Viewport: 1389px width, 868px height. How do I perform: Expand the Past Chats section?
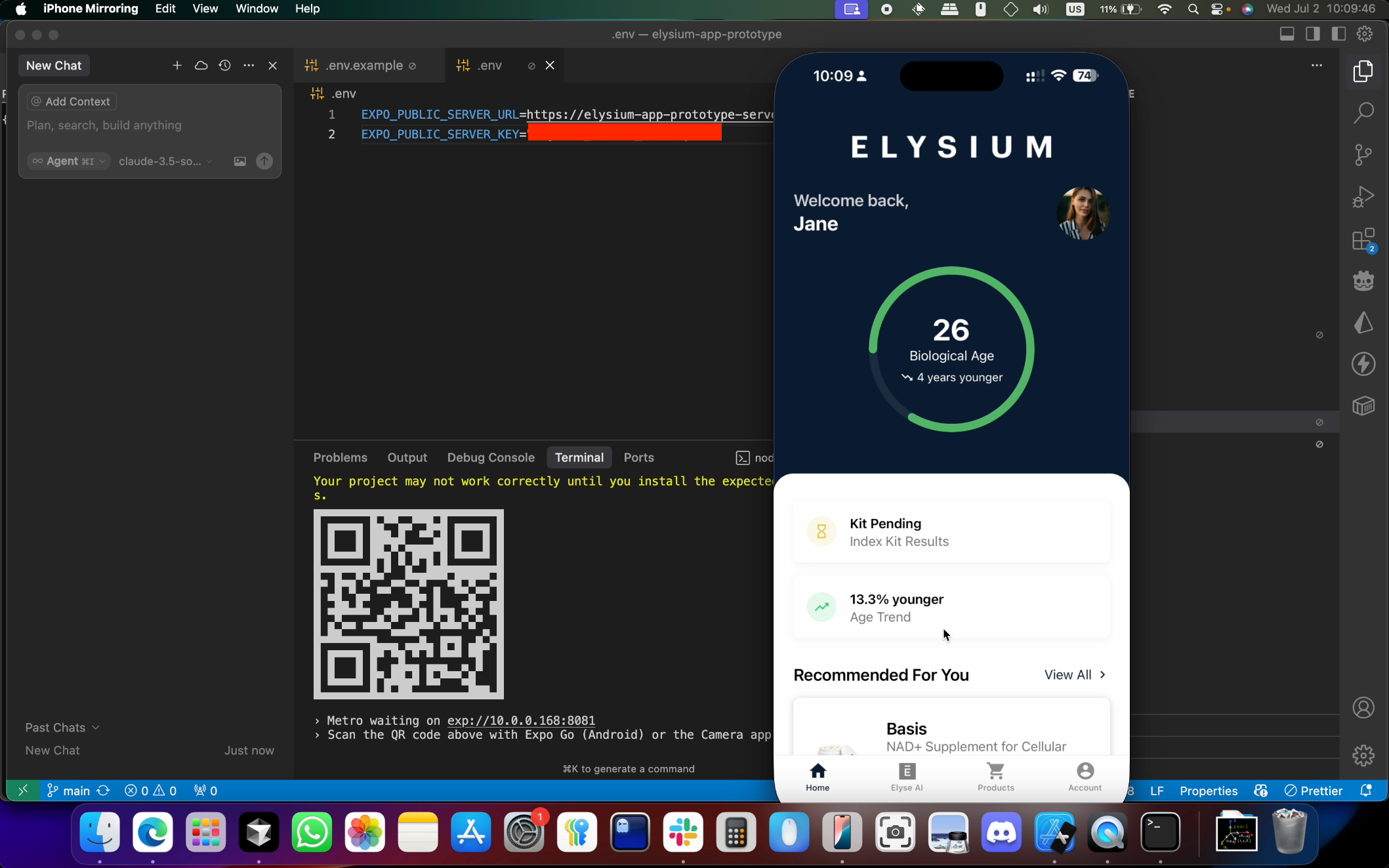tap(62, 728)
